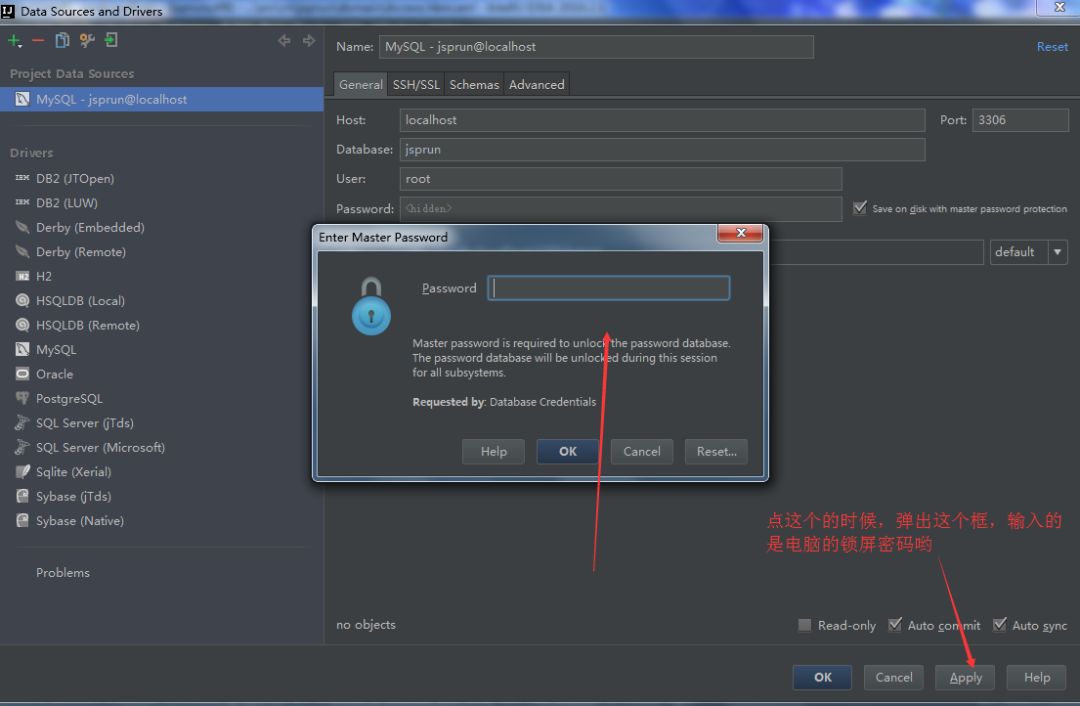Viewport: 1080px width, 706px height.
Task: Select the SQL Server (Microsoft) driver icon
Action: pos(23,447)
